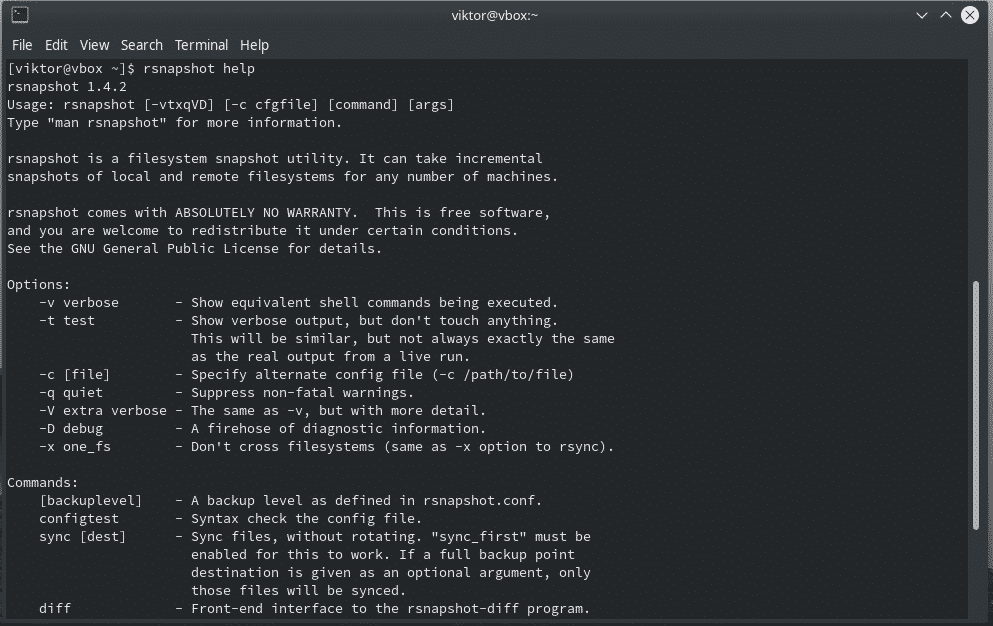Open the Terminal menu
Screen dimensions: 993x626
coord(201,45)
